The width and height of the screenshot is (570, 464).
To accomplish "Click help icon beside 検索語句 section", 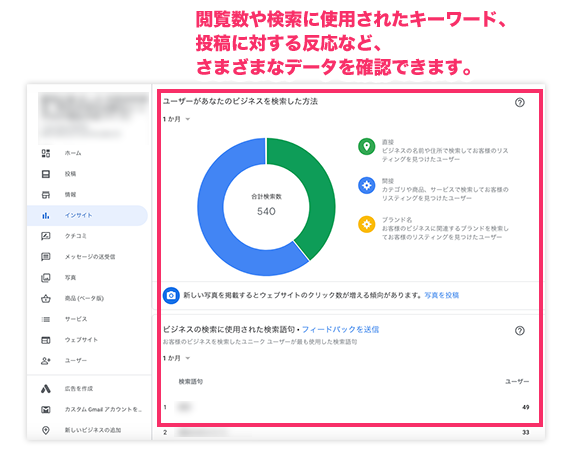I will click(x=520, y=331).
